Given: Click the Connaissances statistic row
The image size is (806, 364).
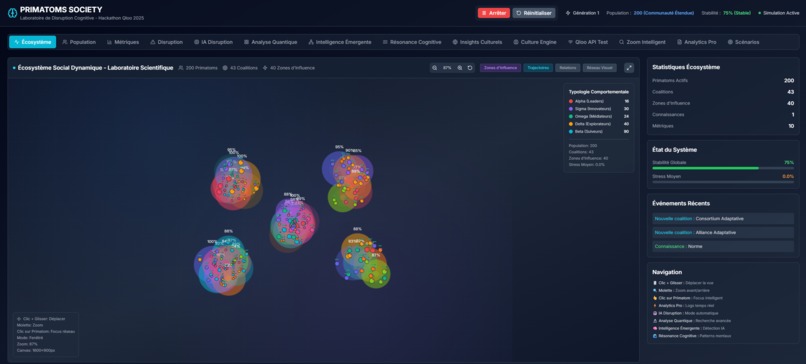Looking at the screenshot, I should [x=723, y=115].
